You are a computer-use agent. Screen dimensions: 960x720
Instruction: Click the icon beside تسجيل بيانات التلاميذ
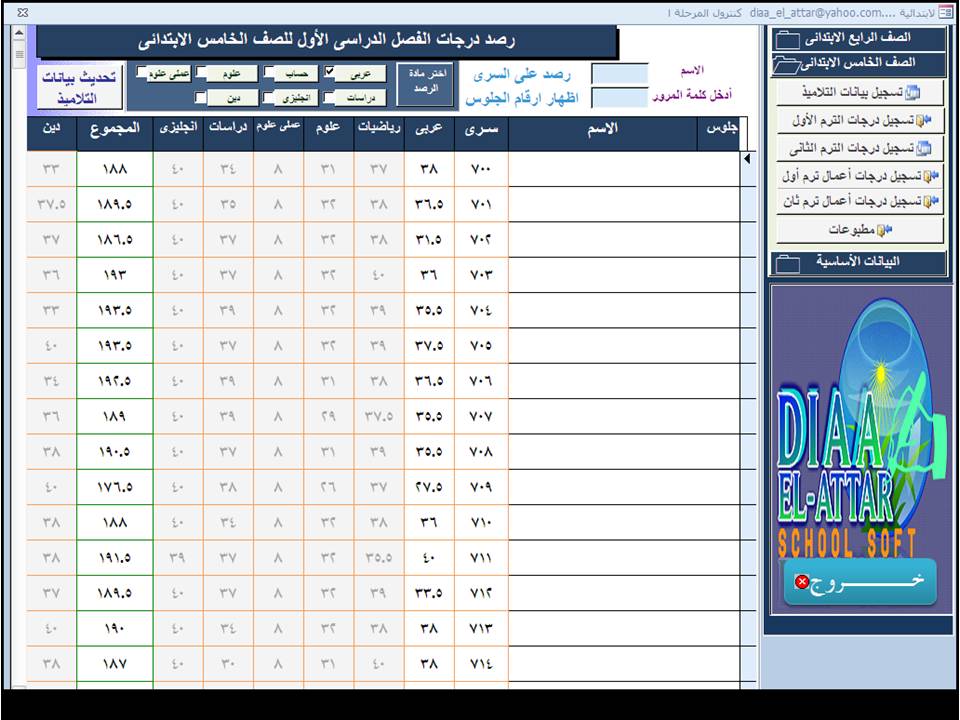pos(911,93)
